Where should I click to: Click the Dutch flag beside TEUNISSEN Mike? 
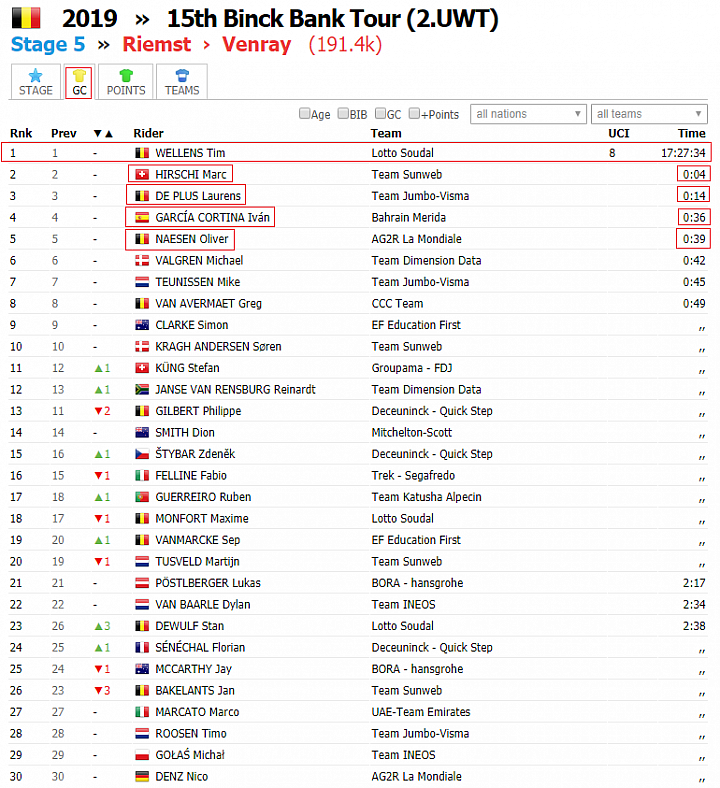pyautogui.click(x=142, y=282)
